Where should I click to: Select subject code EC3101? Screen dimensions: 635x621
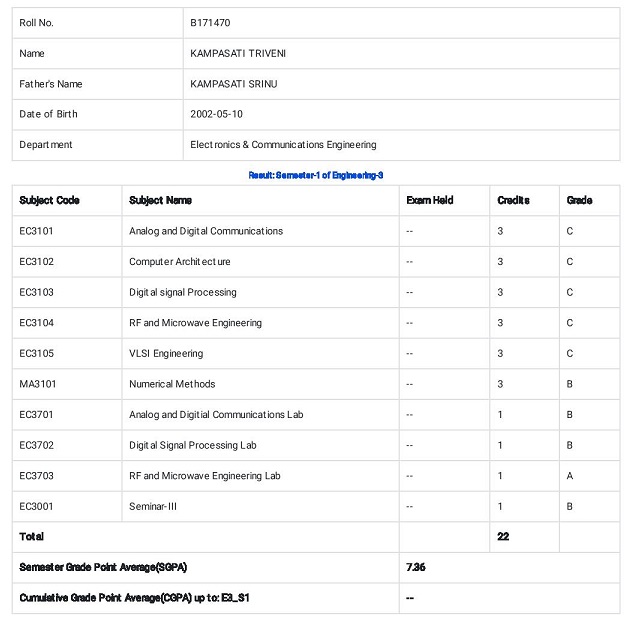coord(36,231)
